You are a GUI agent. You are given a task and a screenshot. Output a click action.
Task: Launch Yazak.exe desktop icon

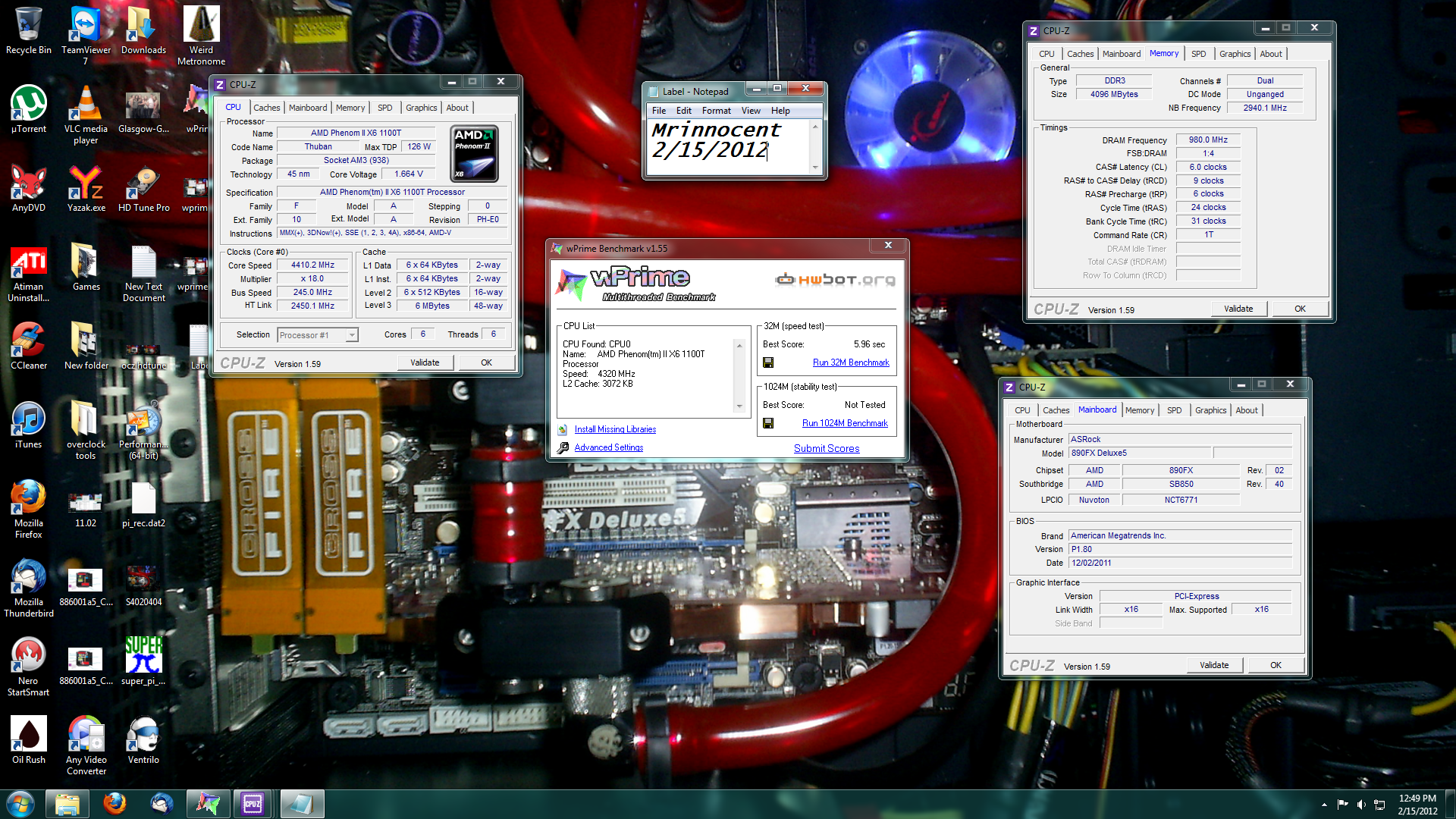[86, 188]
